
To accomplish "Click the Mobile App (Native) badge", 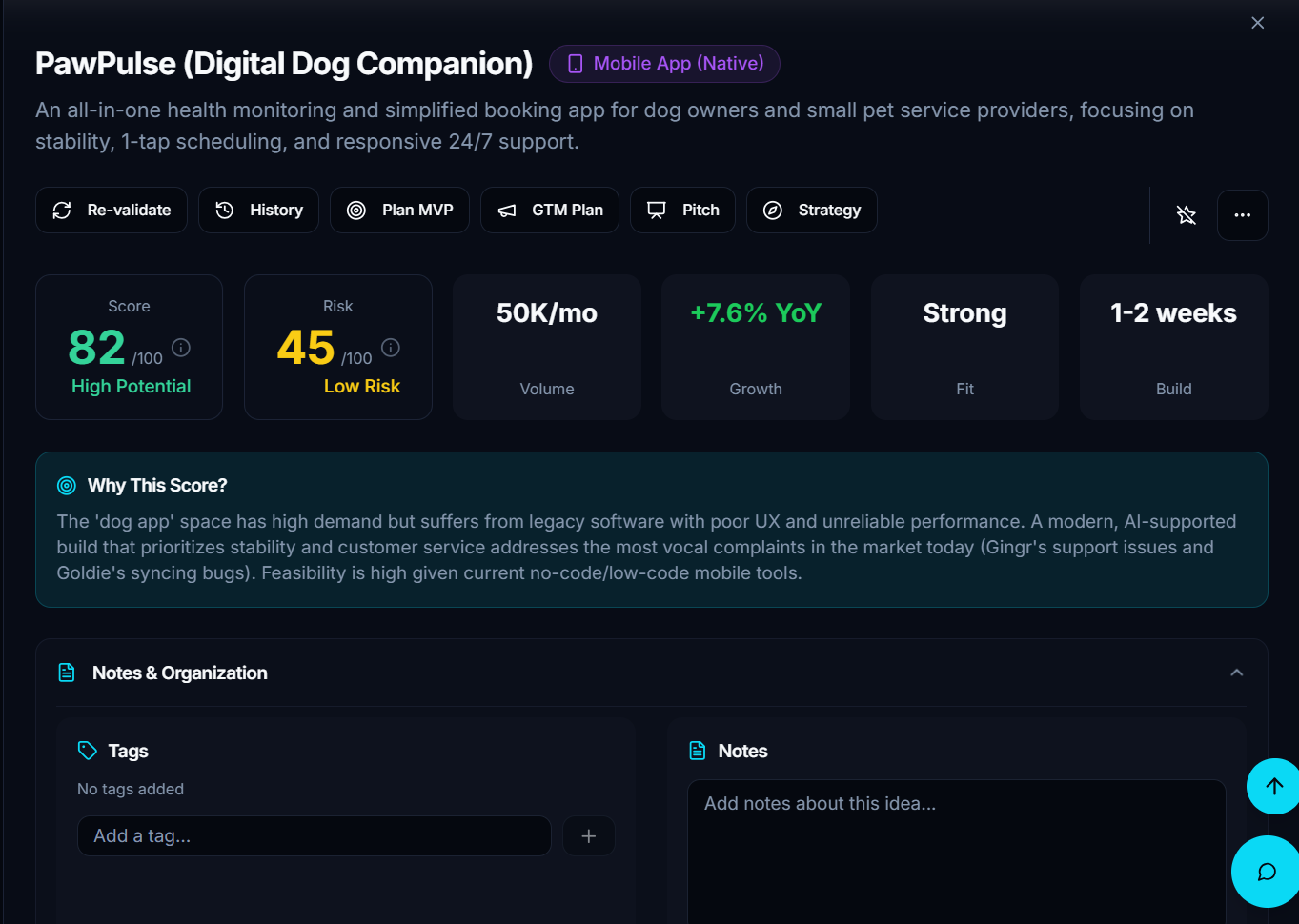I will point(664,64).
